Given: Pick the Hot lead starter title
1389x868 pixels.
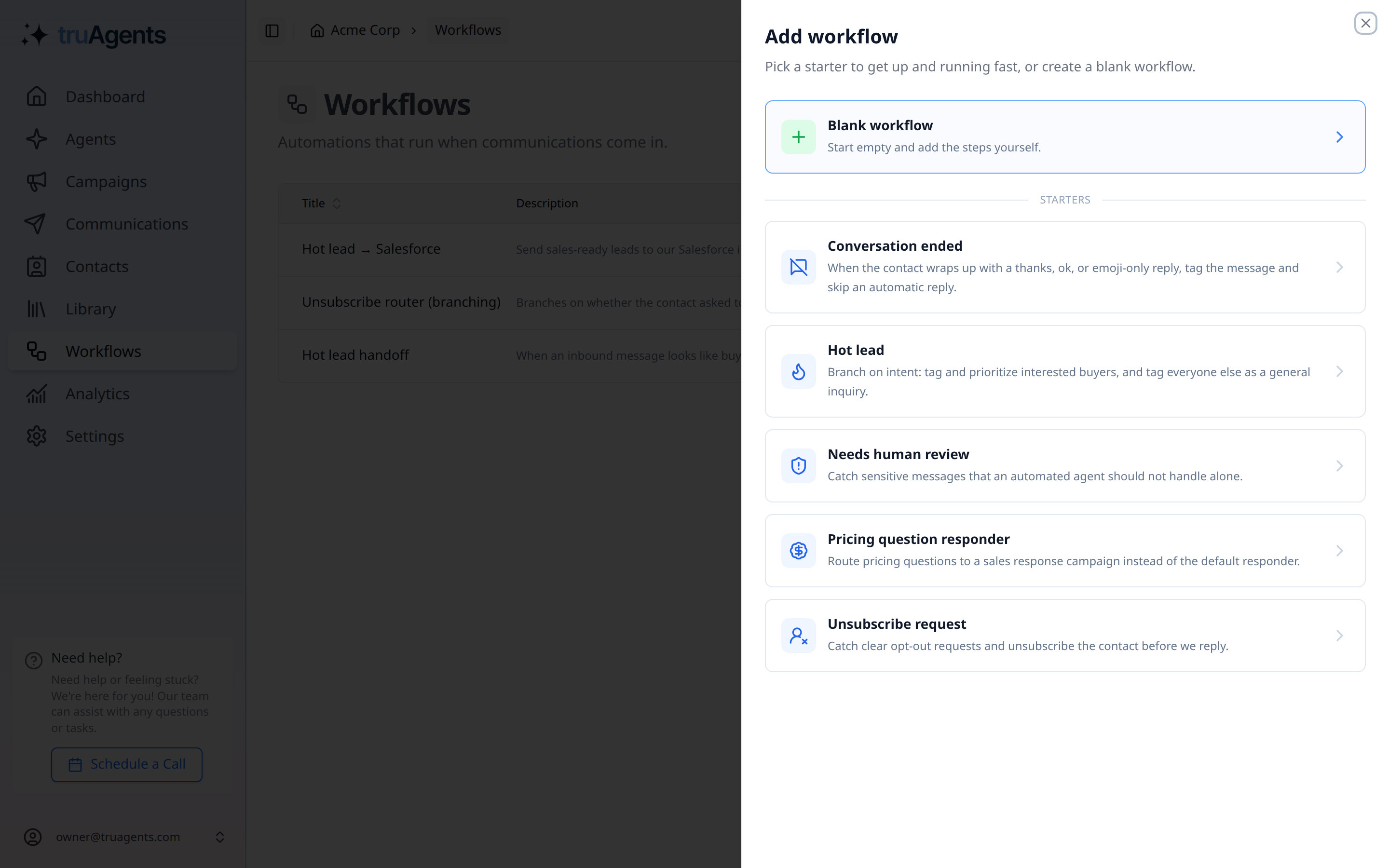Looking at the screenshot, I should (x=855, y=350).
